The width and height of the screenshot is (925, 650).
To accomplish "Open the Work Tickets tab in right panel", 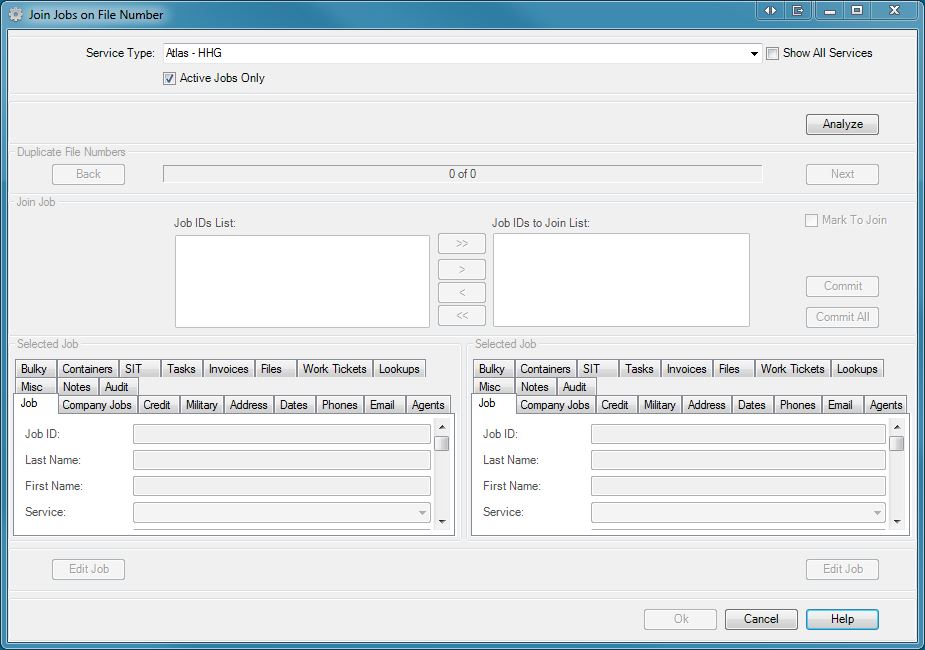I will 792,369.
